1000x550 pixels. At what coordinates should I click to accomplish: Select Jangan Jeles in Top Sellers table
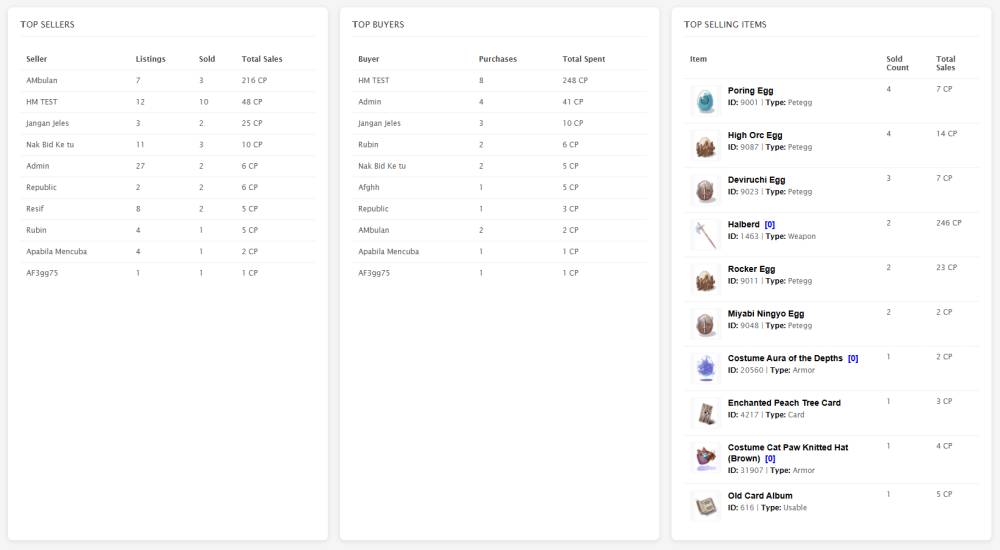(47, 123)
